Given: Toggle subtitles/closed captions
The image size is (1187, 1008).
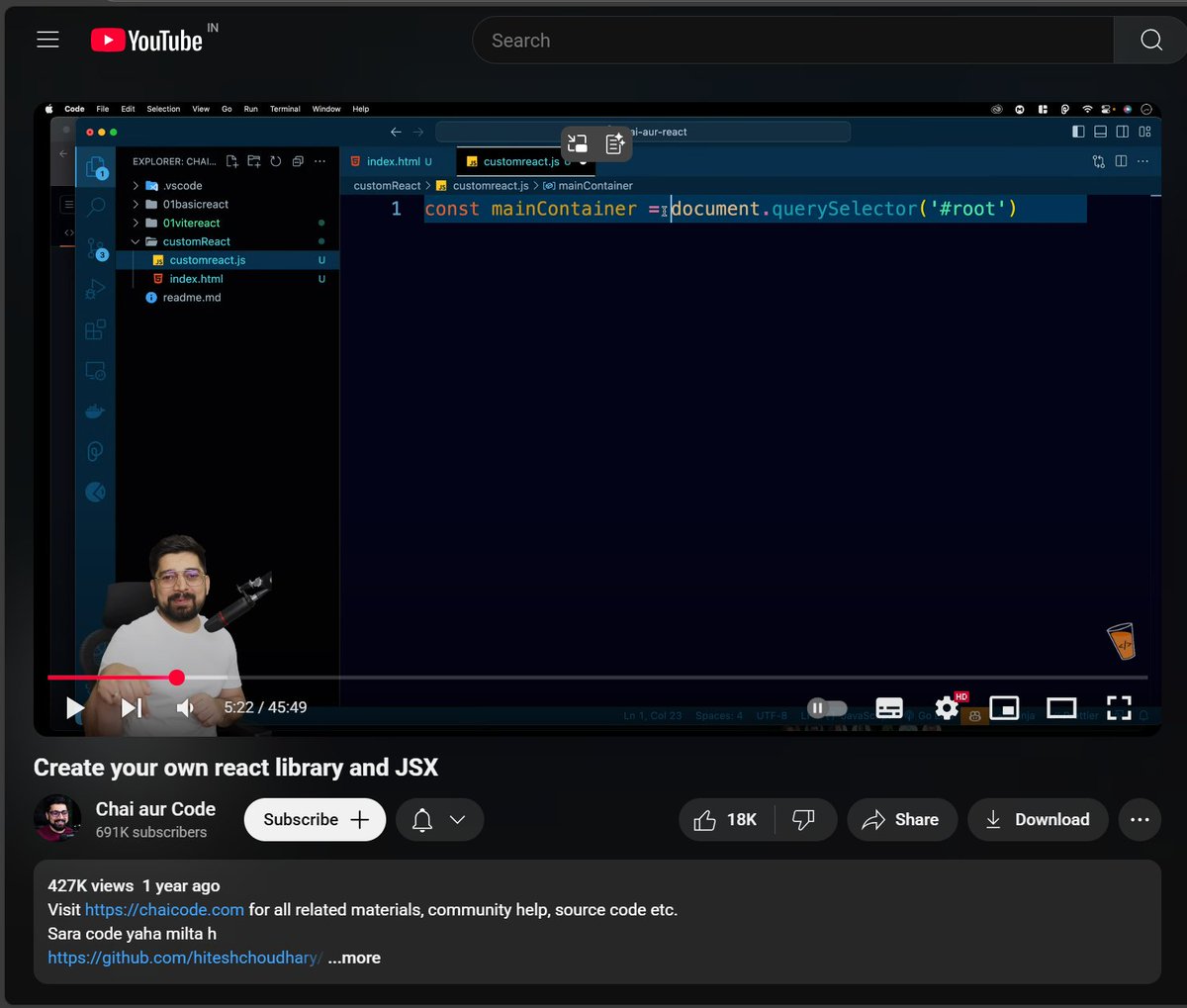Looking at the screenshot, I should pyautogui.click(x=889, y=707).
